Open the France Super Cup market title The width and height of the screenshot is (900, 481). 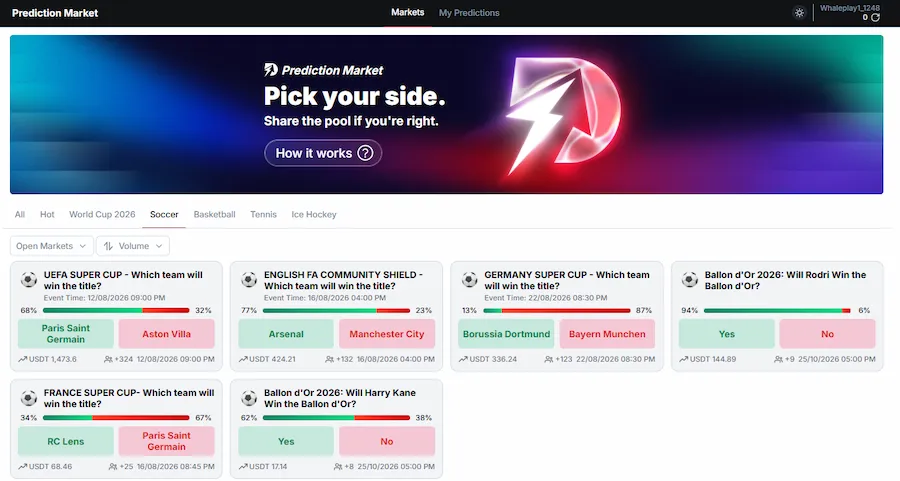129,398
